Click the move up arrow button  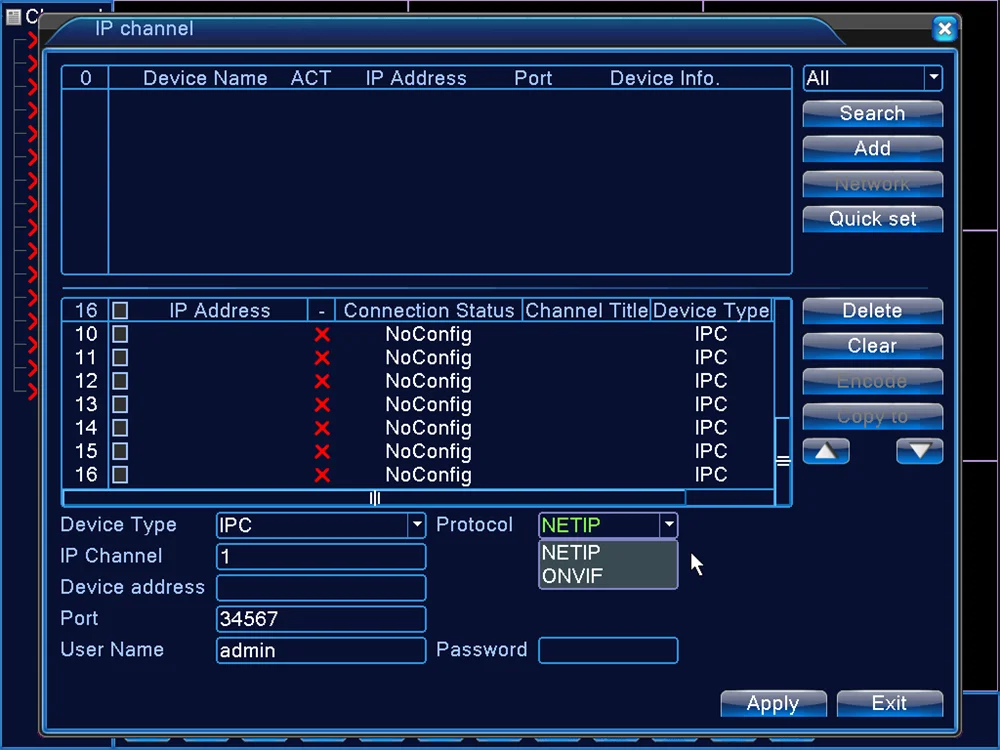click(826, 451)
